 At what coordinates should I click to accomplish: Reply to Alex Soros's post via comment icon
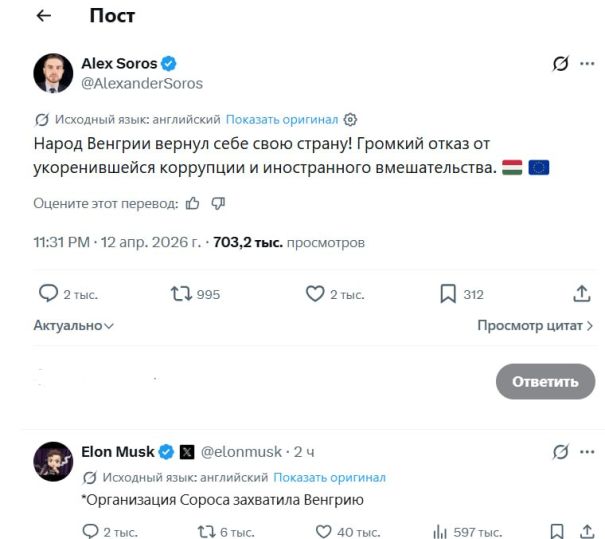point(48,294)
